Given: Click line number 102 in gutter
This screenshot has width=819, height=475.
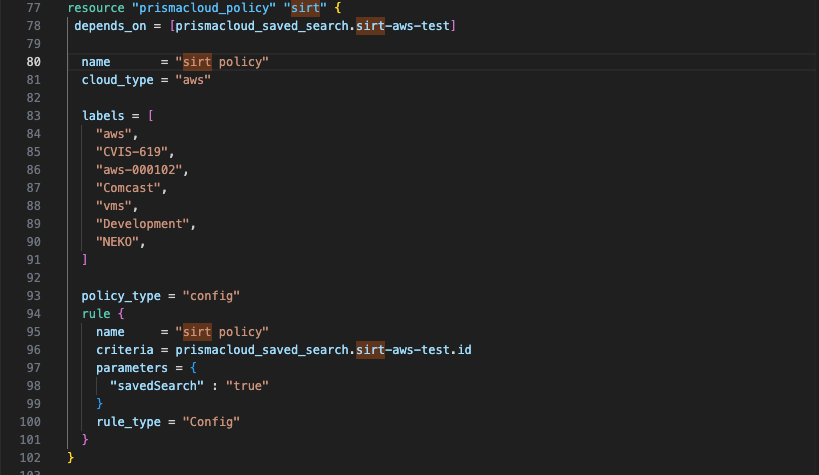Looking at the screenshot, I should [x=30, y=458].
